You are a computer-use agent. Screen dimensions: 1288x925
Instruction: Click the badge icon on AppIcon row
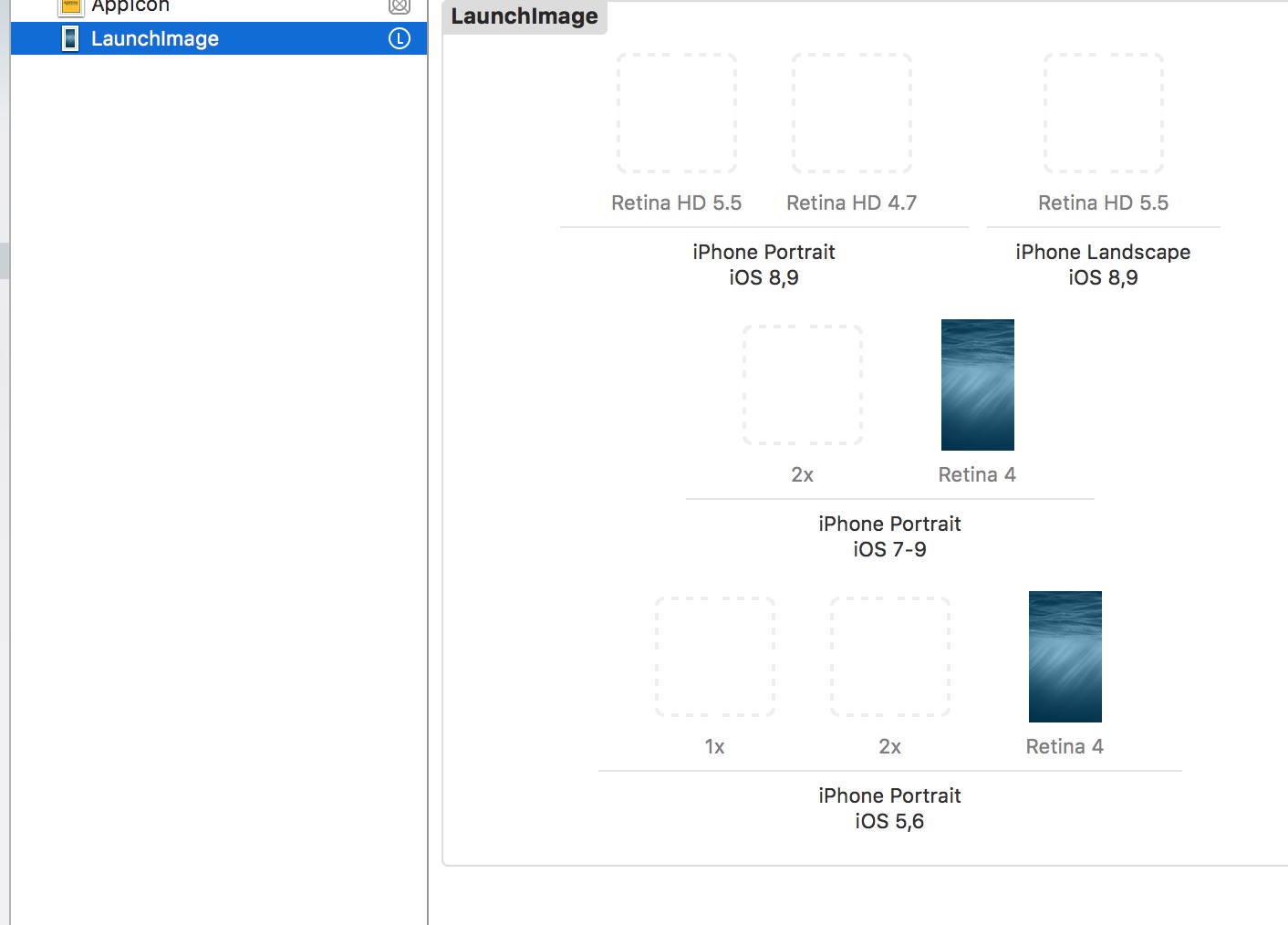click(400, 6)
